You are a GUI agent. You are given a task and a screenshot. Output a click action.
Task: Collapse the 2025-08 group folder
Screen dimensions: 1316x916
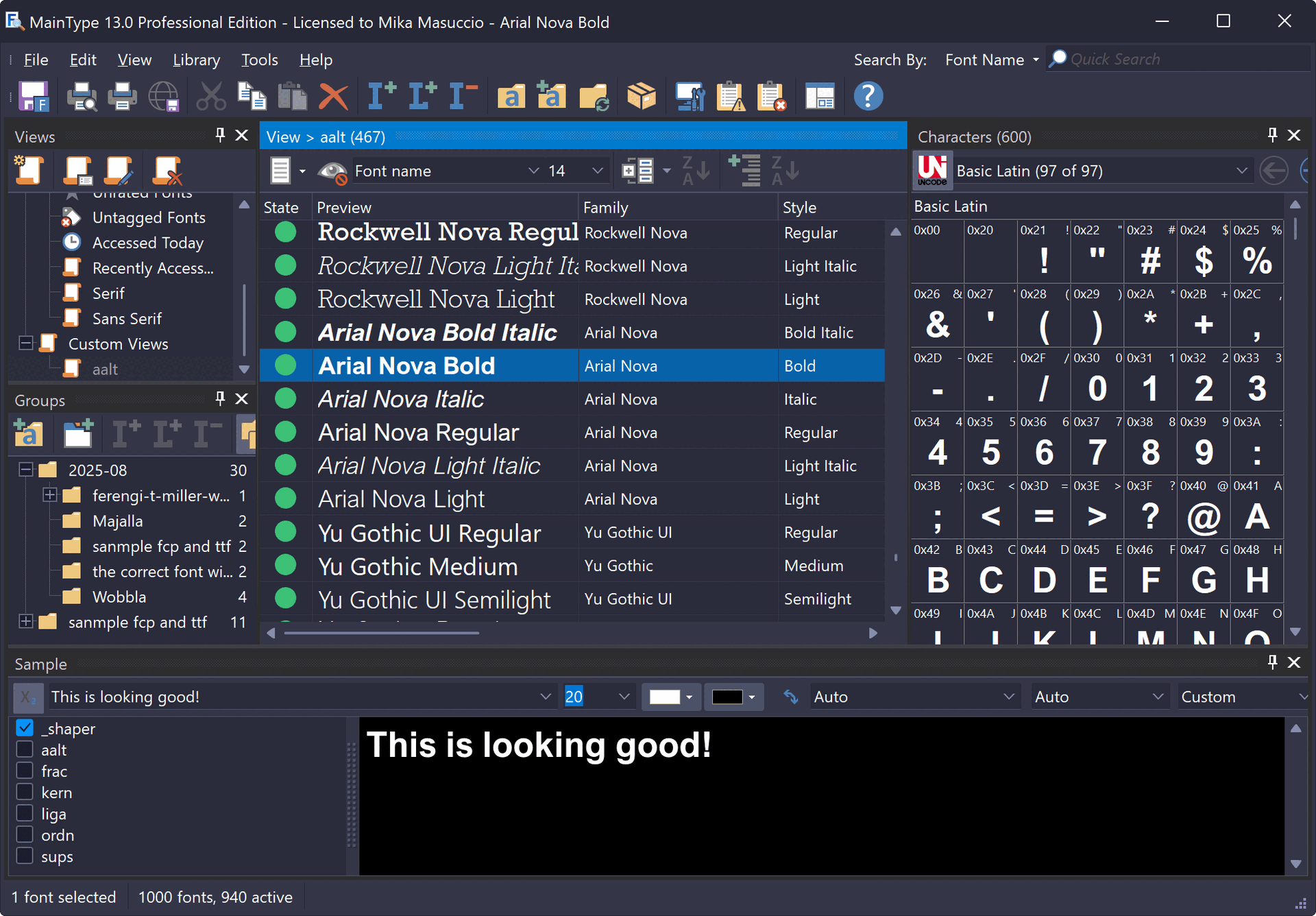click(26, 470)
